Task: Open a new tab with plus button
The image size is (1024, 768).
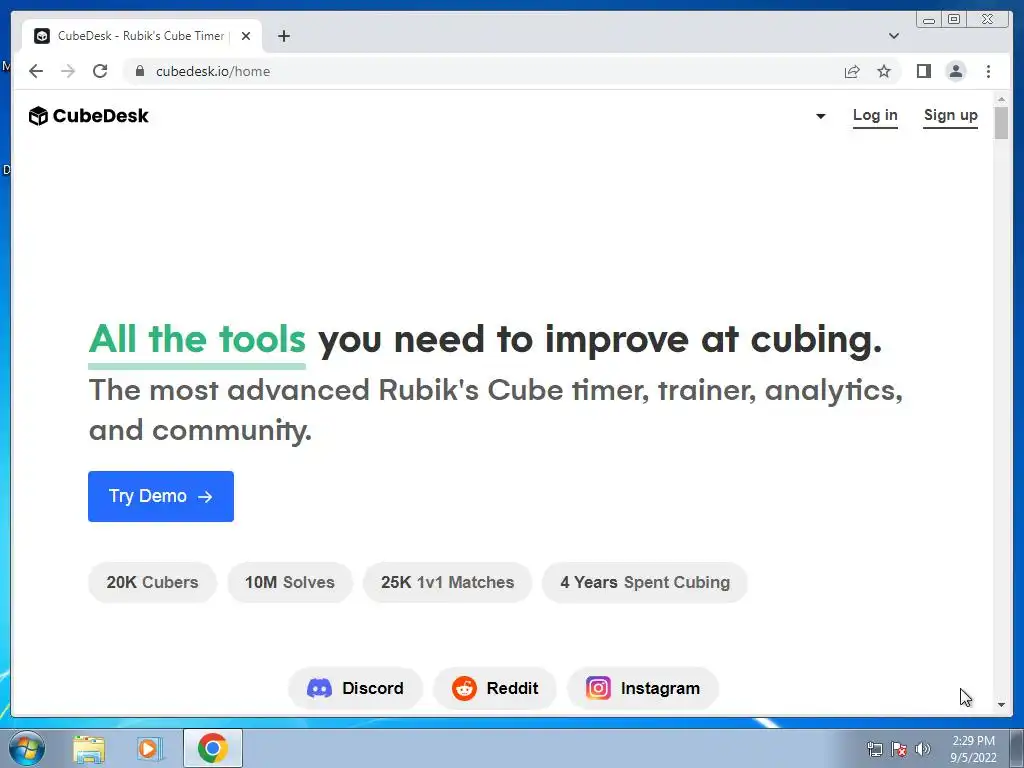Action: coord(283,36)
